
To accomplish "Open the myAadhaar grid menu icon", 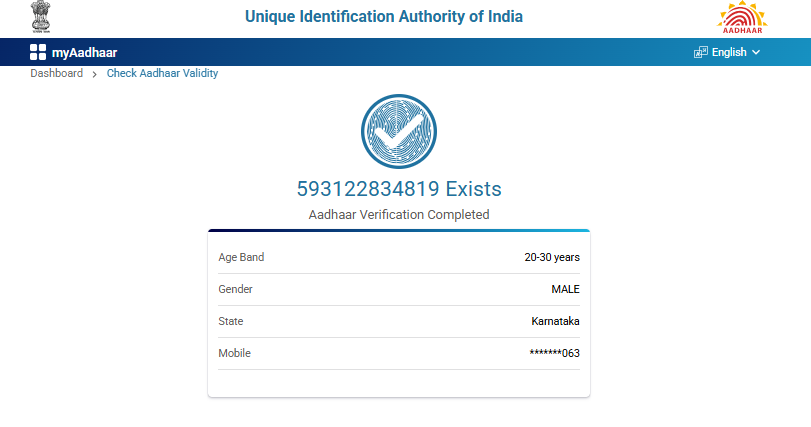I will tap(38, 52).
